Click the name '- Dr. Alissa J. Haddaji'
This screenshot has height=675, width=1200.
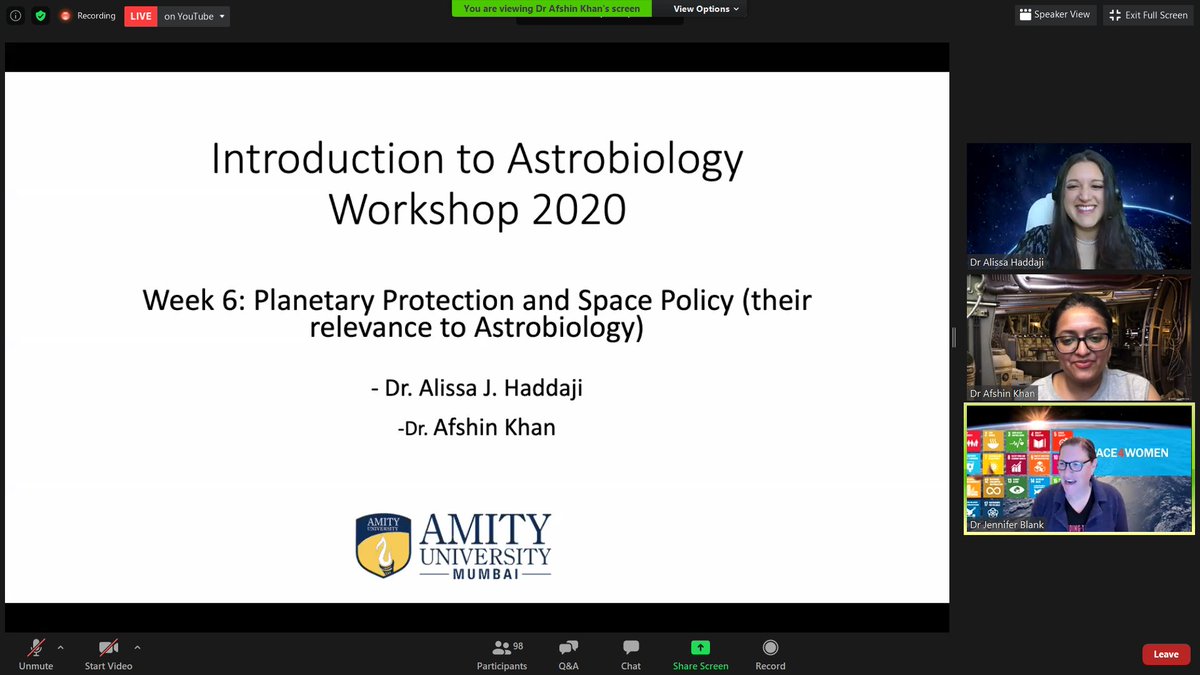pyautogui.click(x=476, y=388)
